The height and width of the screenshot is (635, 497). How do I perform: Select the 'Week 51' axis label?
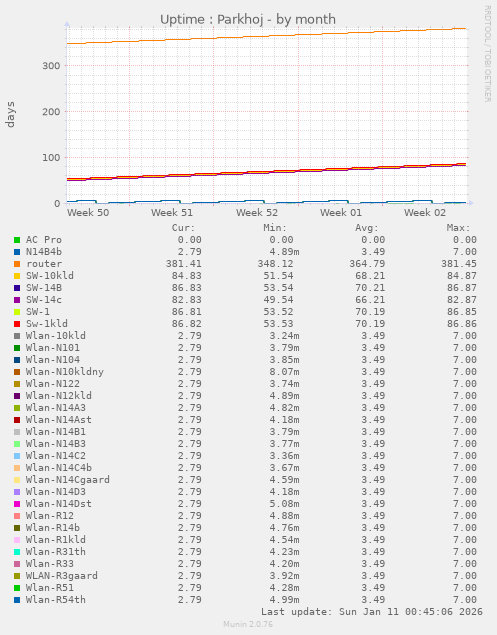tap(172, 213)
